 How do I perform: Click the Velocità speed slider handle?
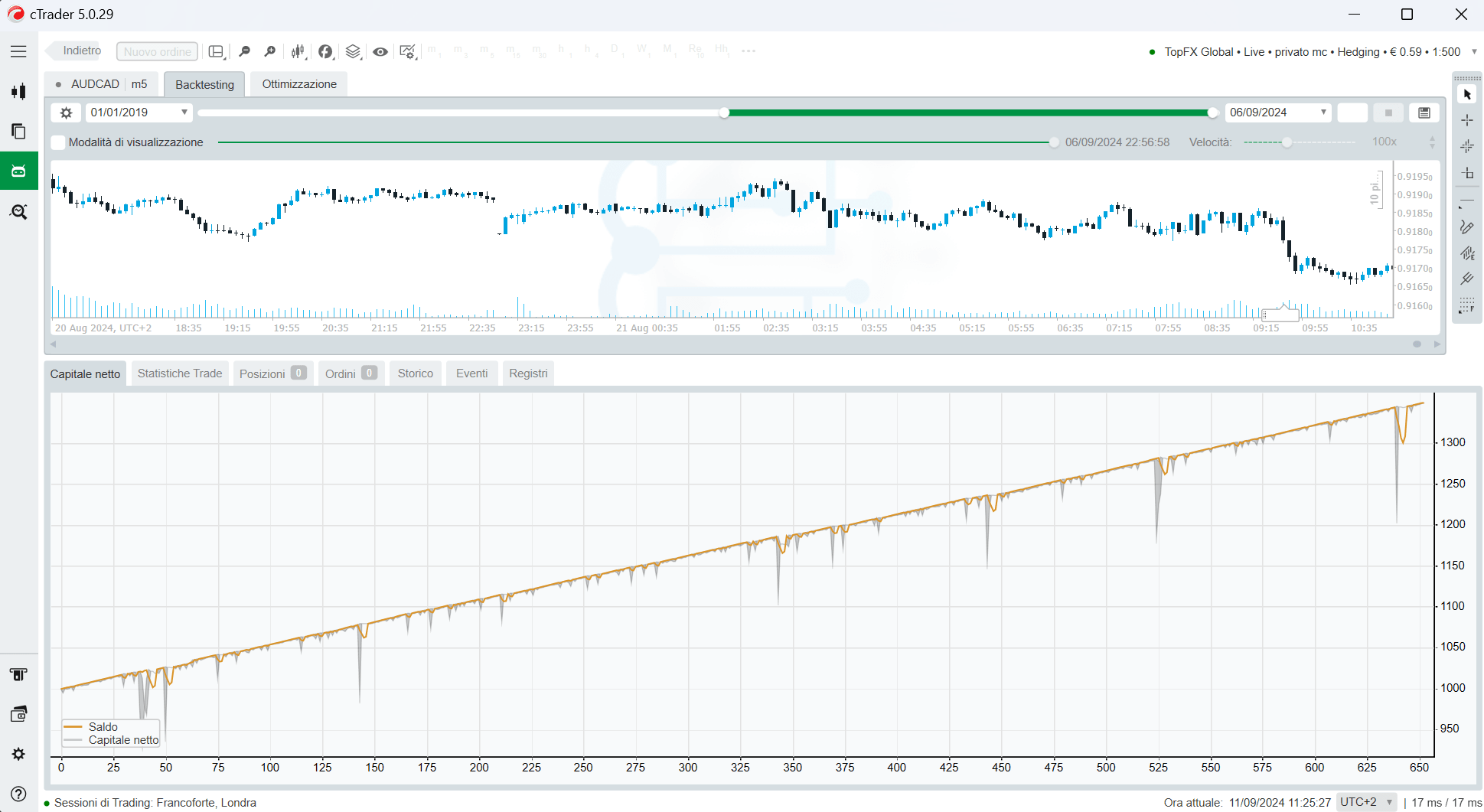(x=1287, y=142)
